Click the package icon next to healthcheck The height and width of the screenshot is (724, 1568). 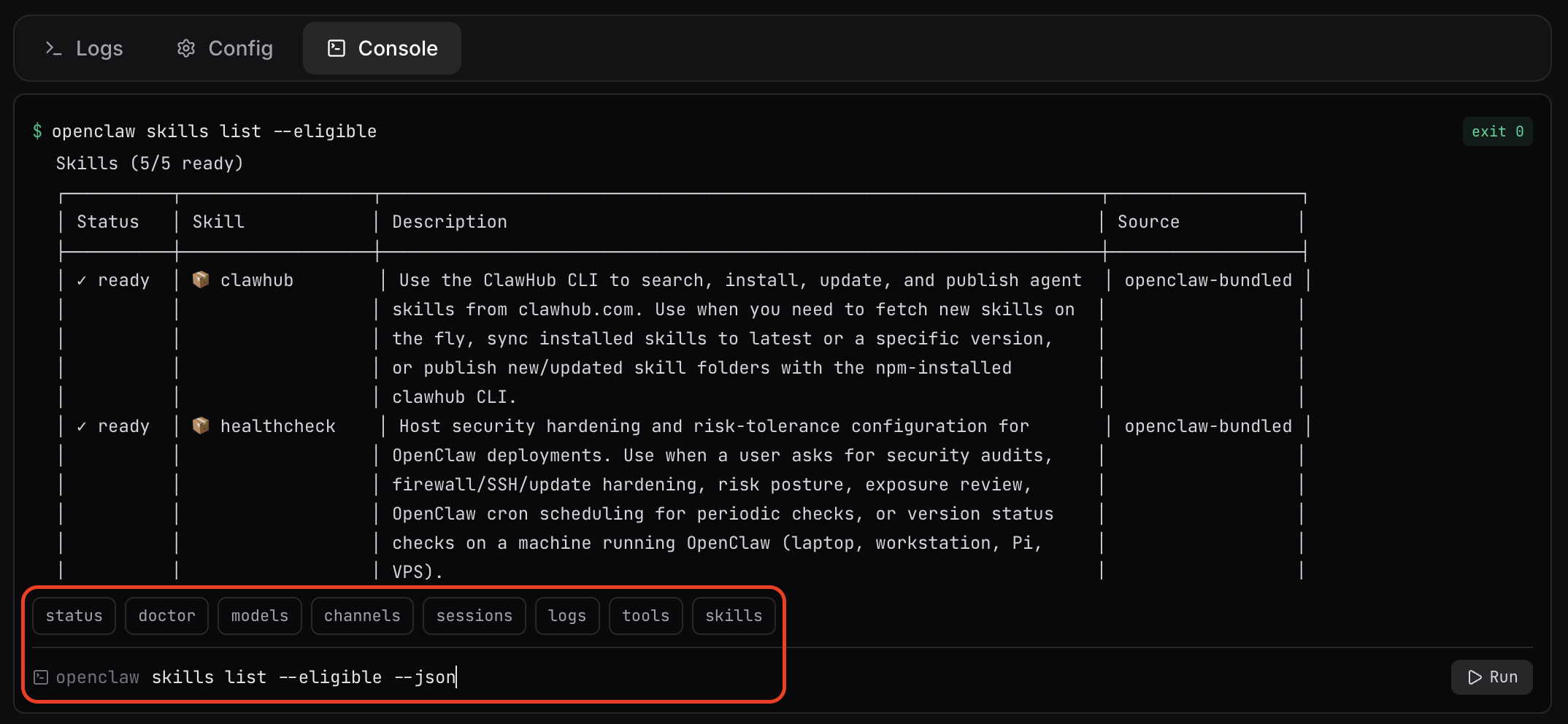coord(201,425)
